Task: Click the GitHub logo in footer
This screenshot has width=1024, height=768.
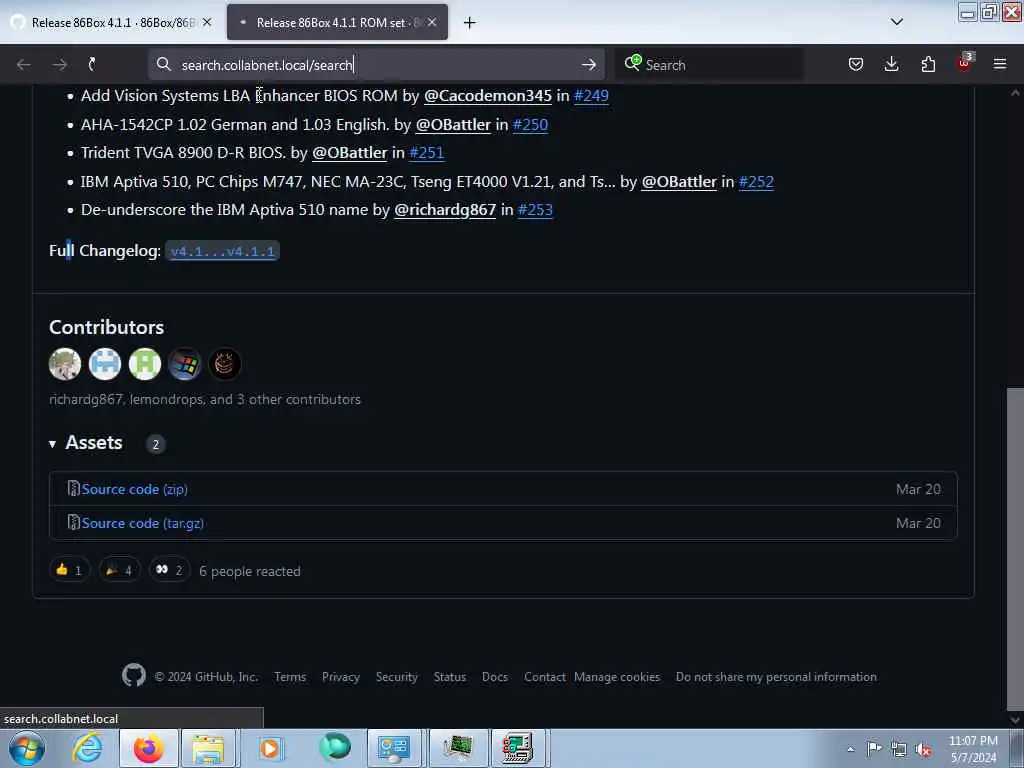Action: 134,675
